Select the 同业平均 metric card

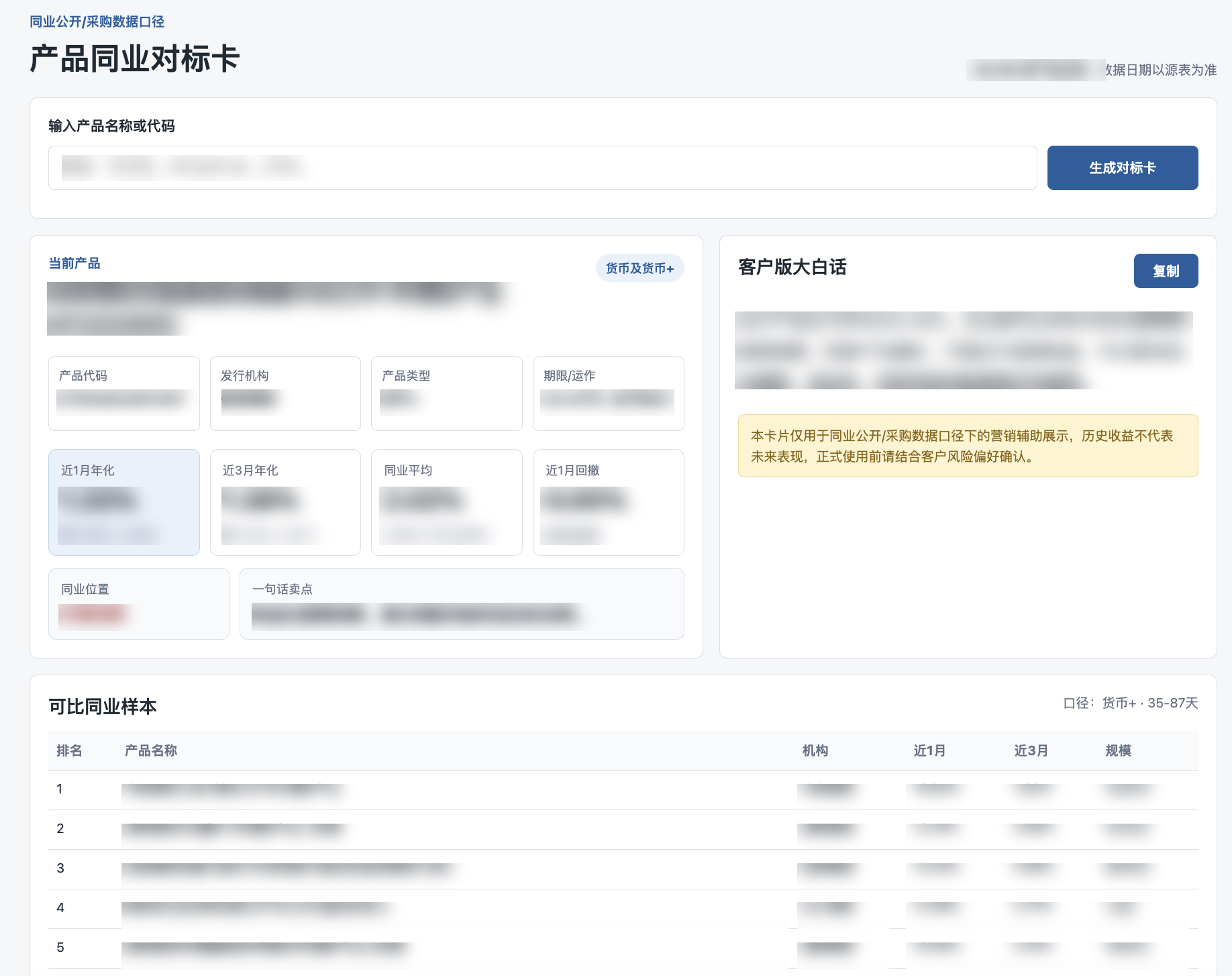[447, 502]
